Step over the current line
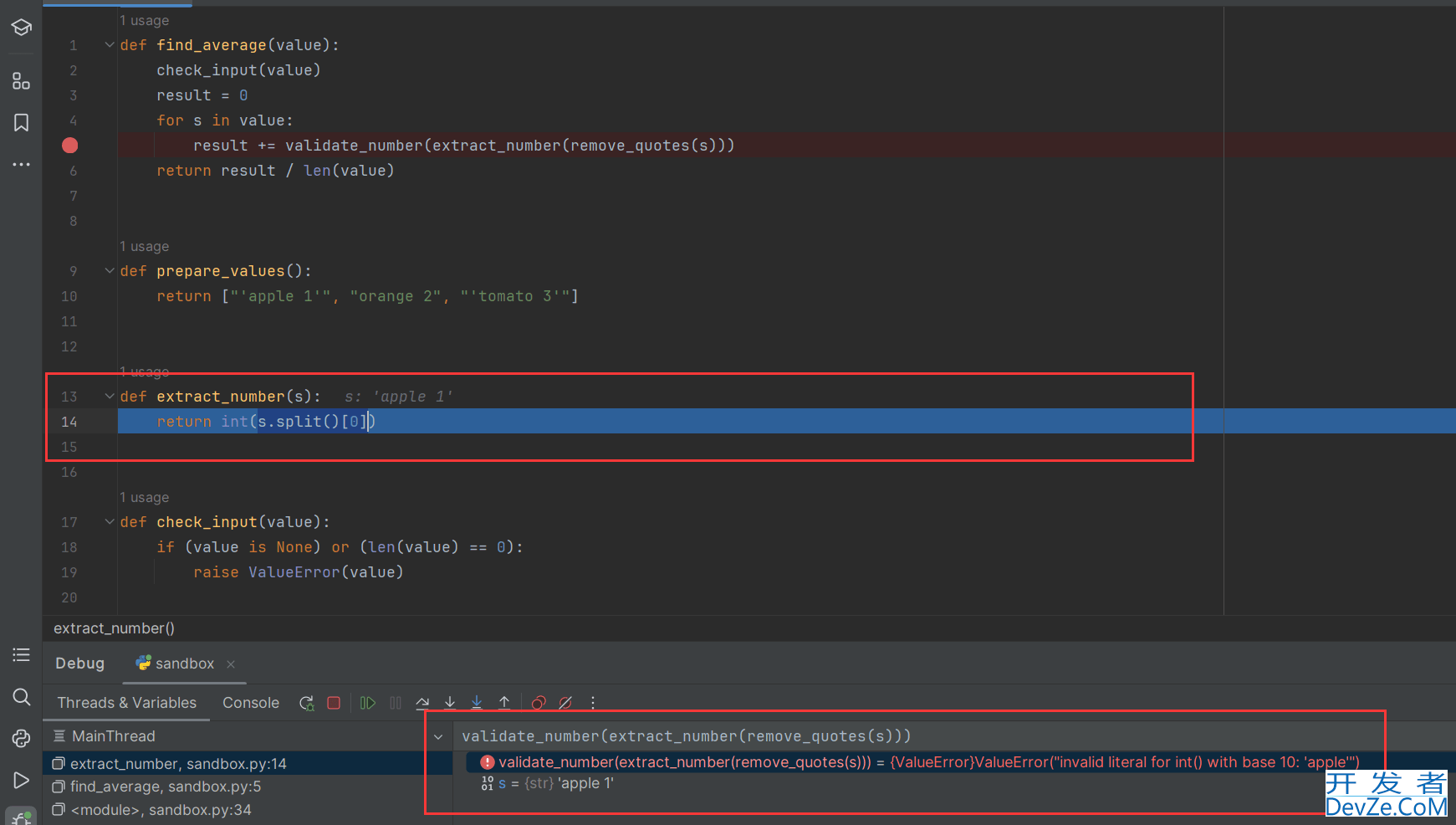This screenshot has height=825, width=1456. [422, 703]
